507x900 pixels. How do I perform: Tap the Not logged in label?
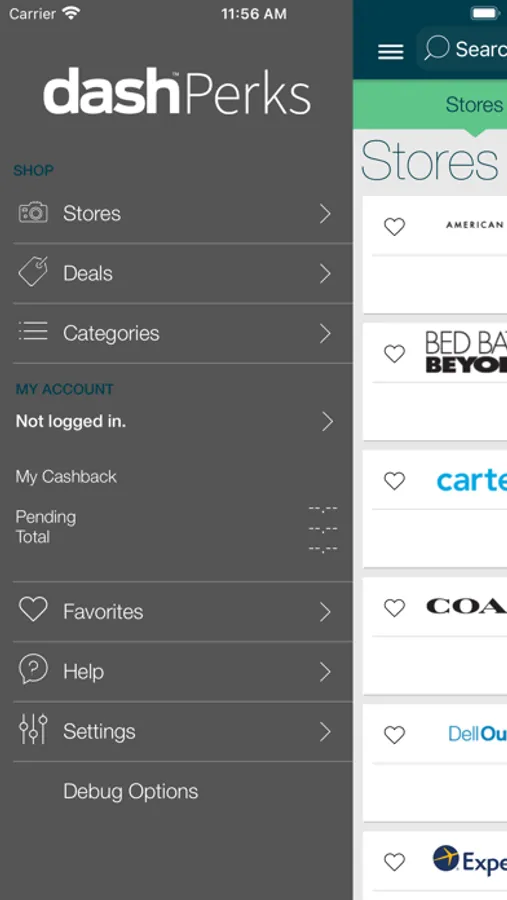[x=71, y=422]
